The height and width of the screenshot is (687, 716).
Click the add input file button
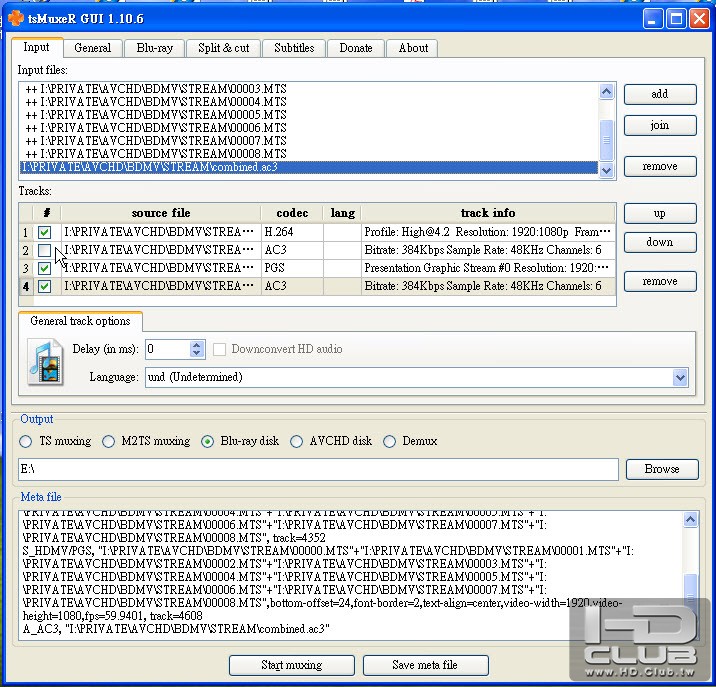[x=660, y=94]
